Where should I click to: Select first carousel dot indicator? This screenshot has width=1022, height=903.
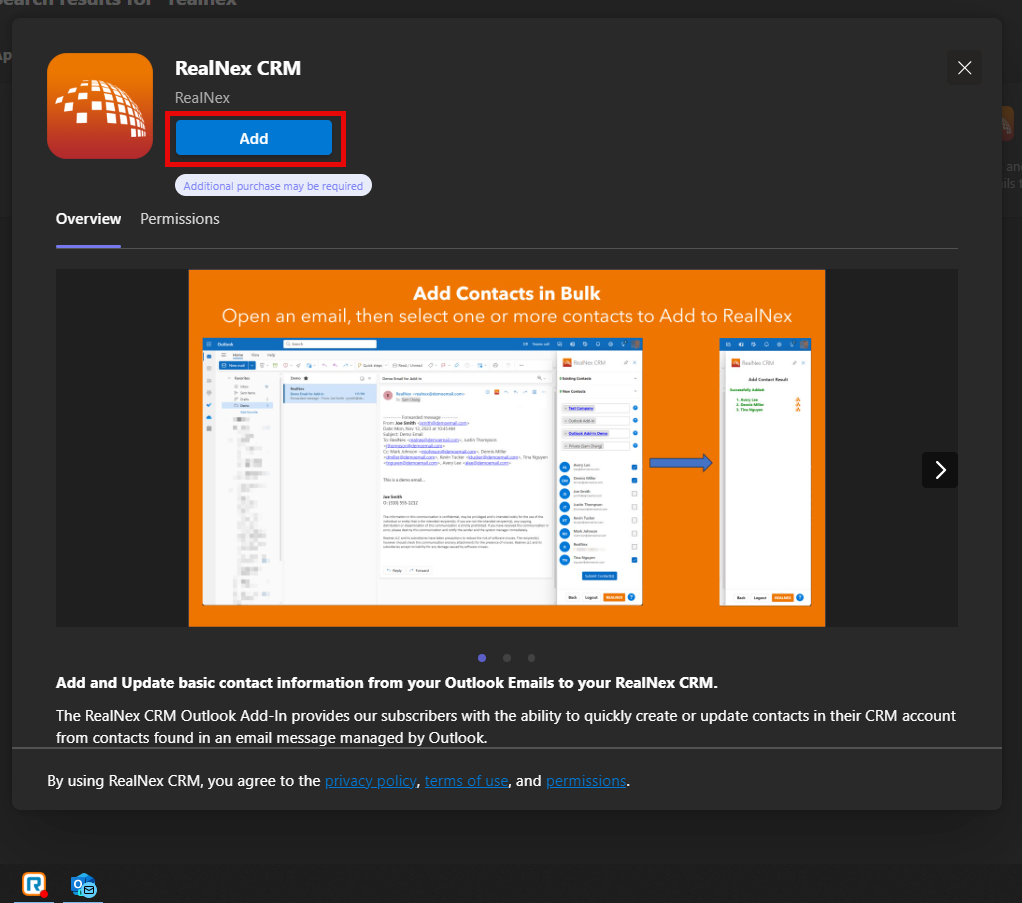[x=482, y=658]
